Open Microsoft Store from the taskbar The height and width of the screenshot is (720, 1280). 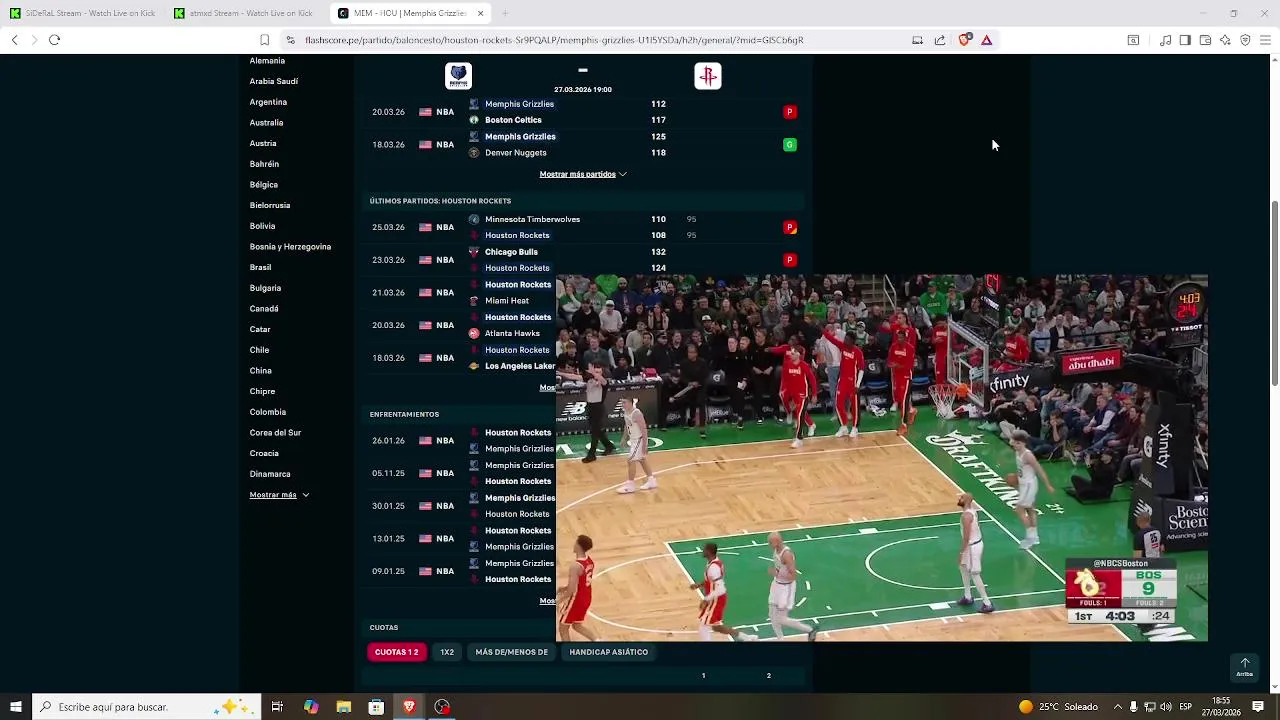pyautogui.click(x=376, y=707)
